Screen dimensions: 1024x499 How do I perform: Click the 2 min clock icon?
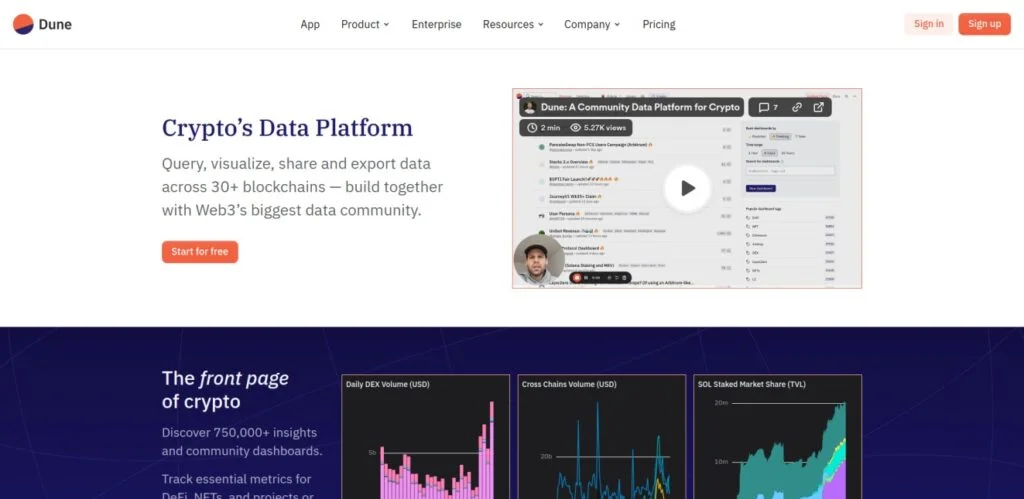click(532, 128)
